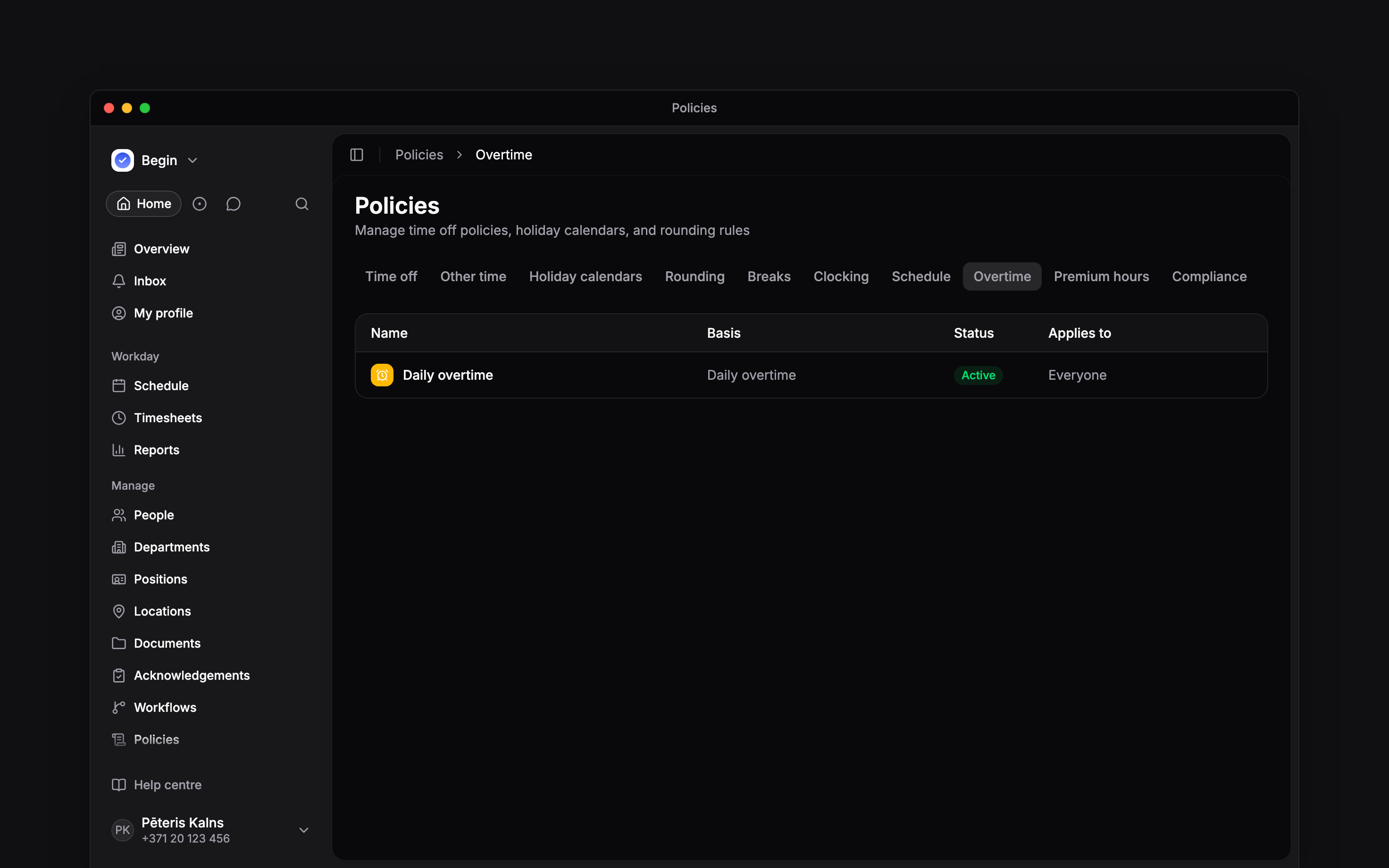
Task: Switch to the Compliance tab
Action: tap(1209, 277)
